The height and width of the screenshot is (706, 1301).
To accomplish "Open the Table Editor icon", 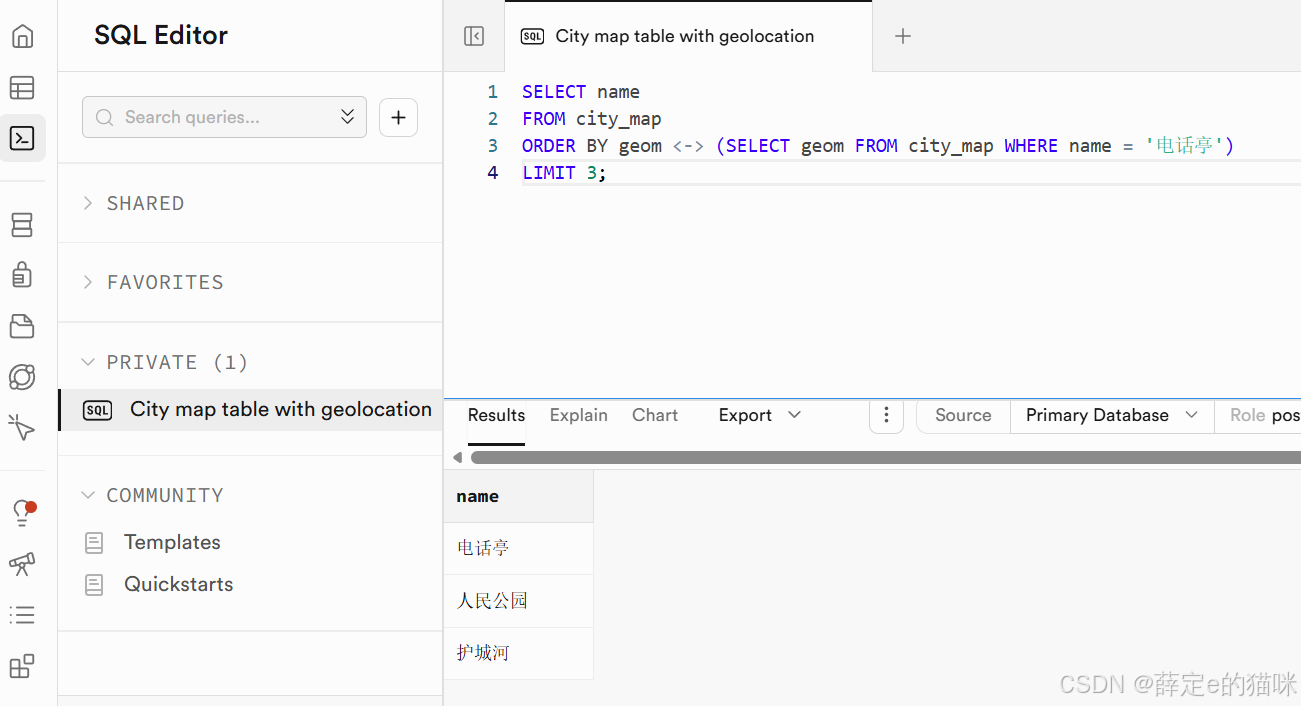I will tap(22, 88).
